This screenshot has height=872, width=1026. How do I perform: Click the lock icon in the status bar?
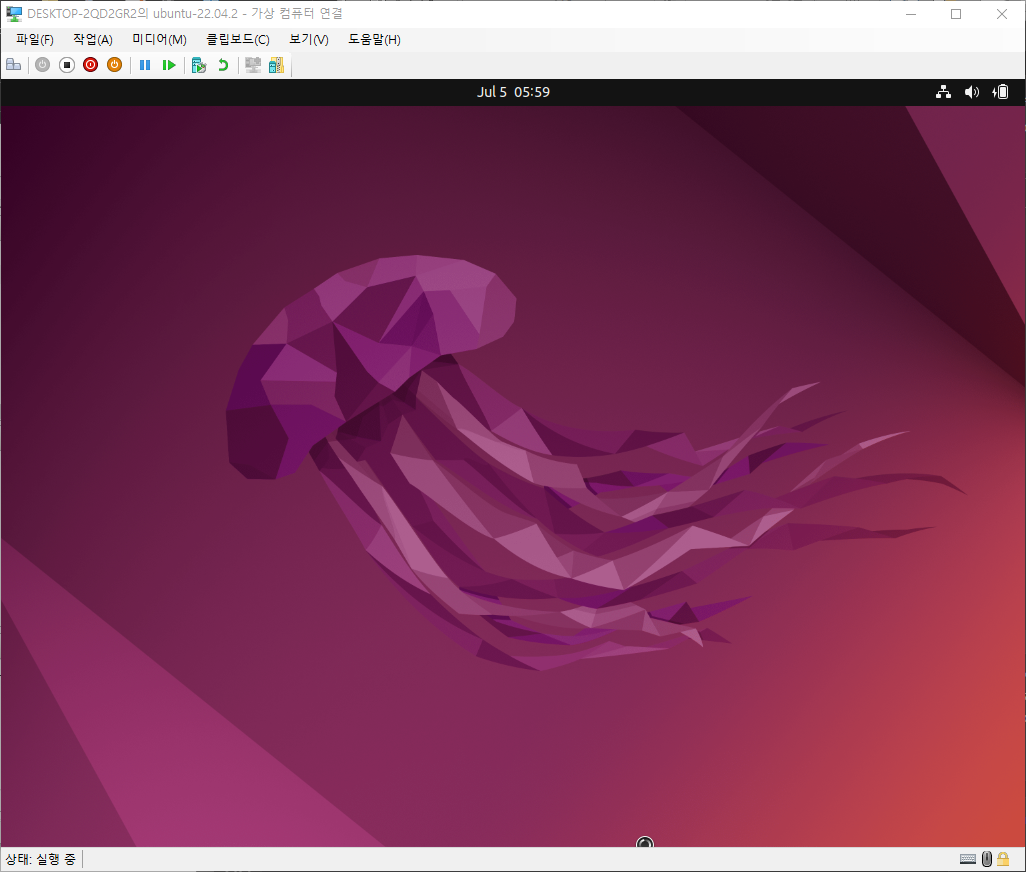pos(1003,859)
